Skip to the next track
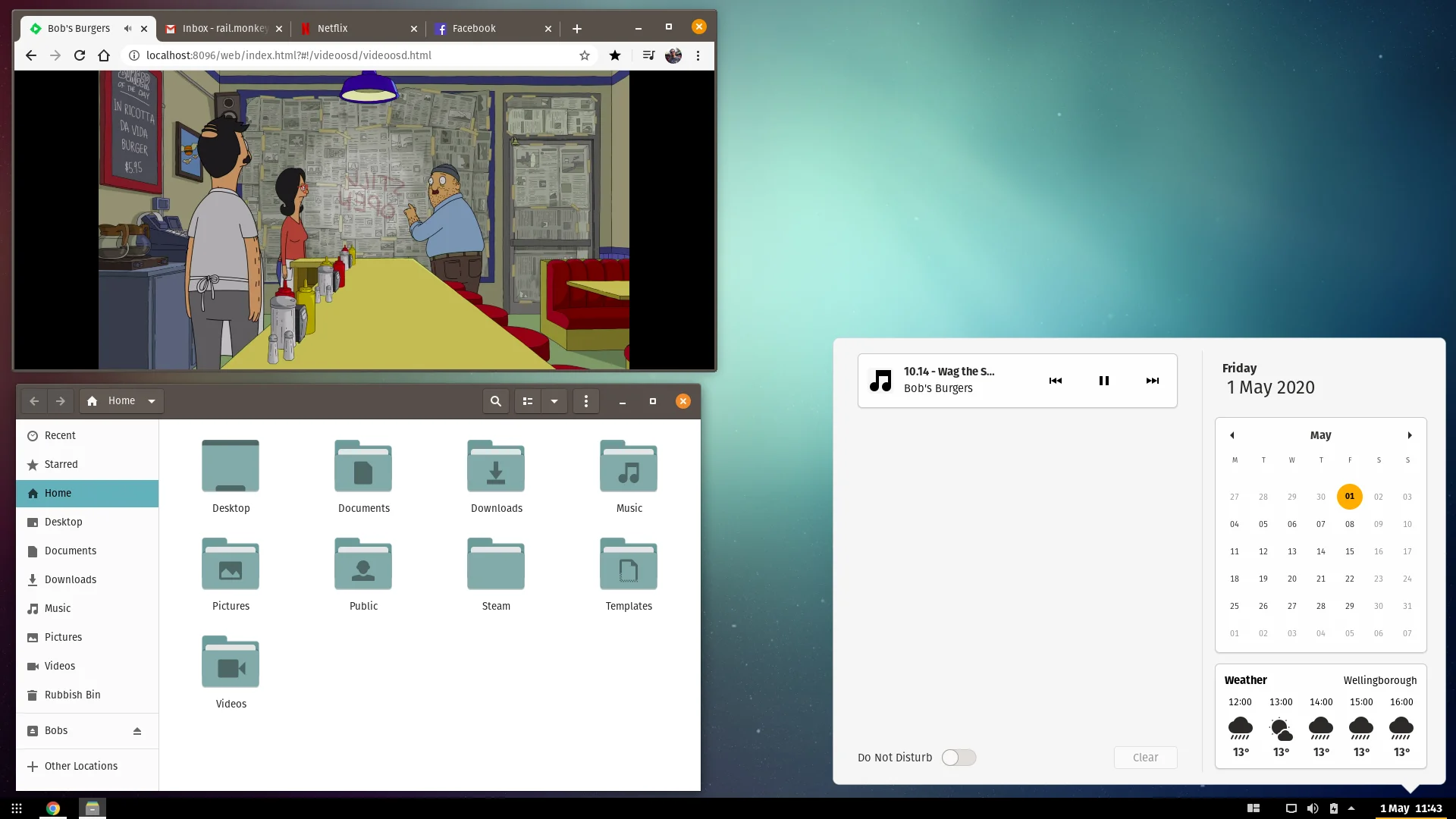This screenshot has width=1456, height=819. click(1153, 381)
